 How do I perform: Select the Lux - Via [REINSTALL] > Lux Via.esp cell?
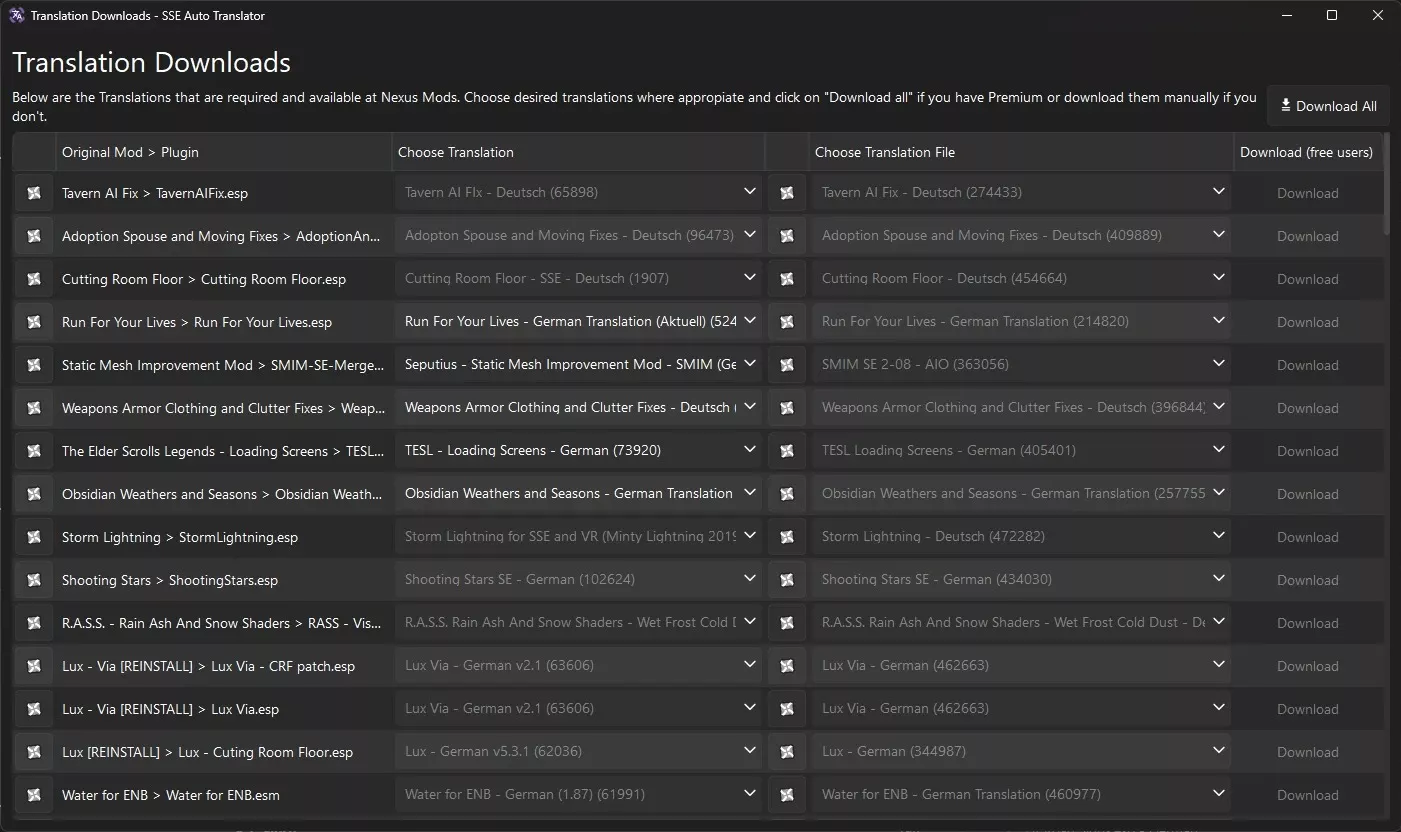tap(223, 709)
